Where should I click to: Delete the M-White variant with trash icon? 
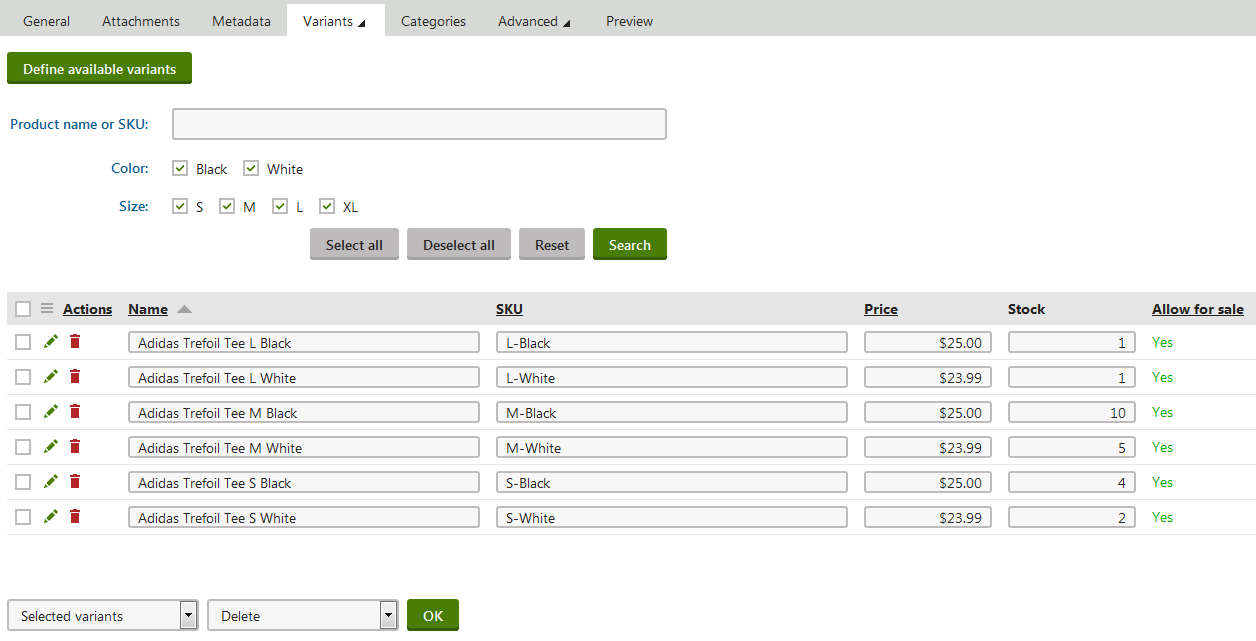coord(75,447)
